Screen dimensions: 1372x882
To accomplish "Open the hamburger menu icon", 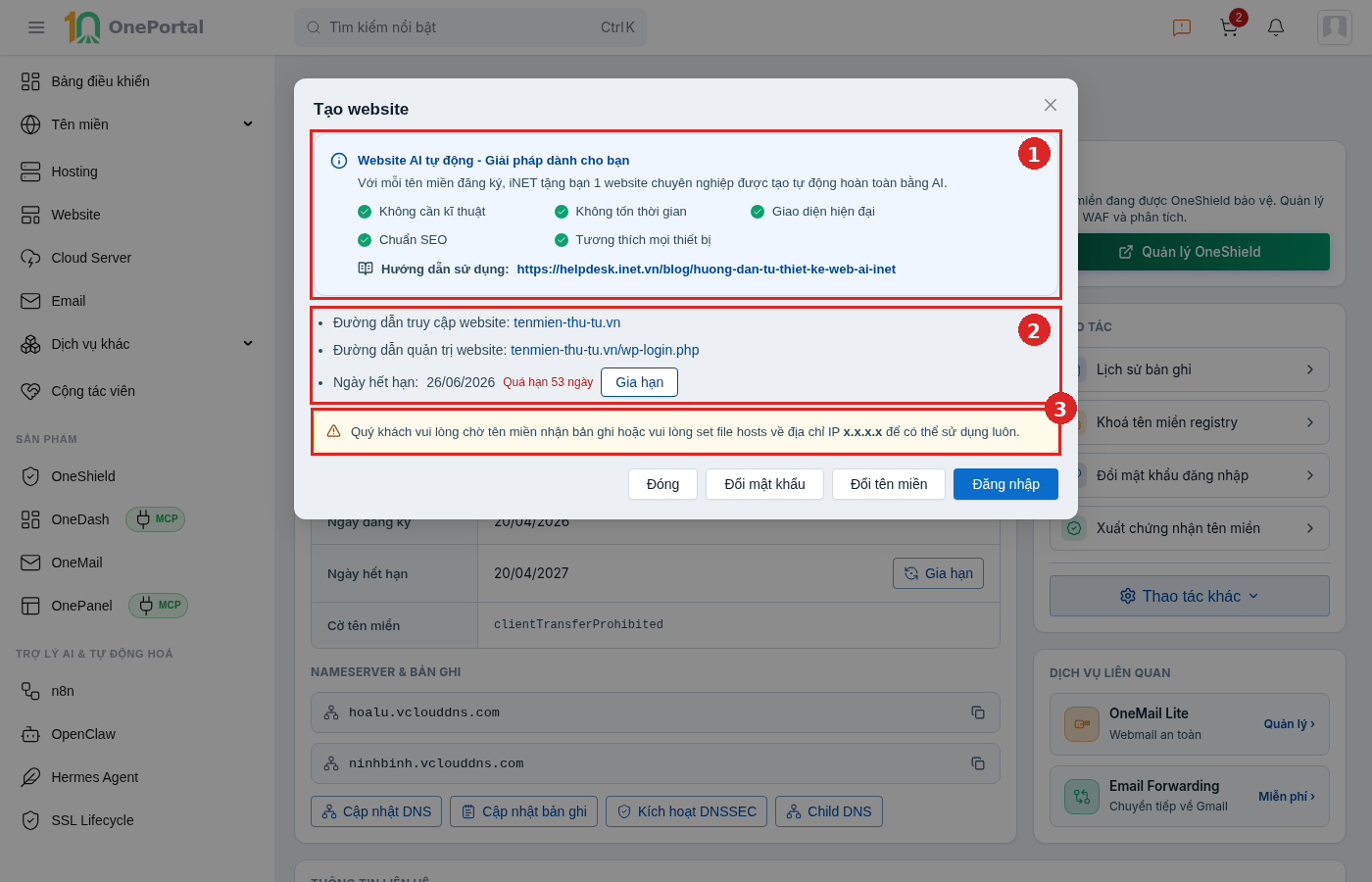I will (36, 27).
